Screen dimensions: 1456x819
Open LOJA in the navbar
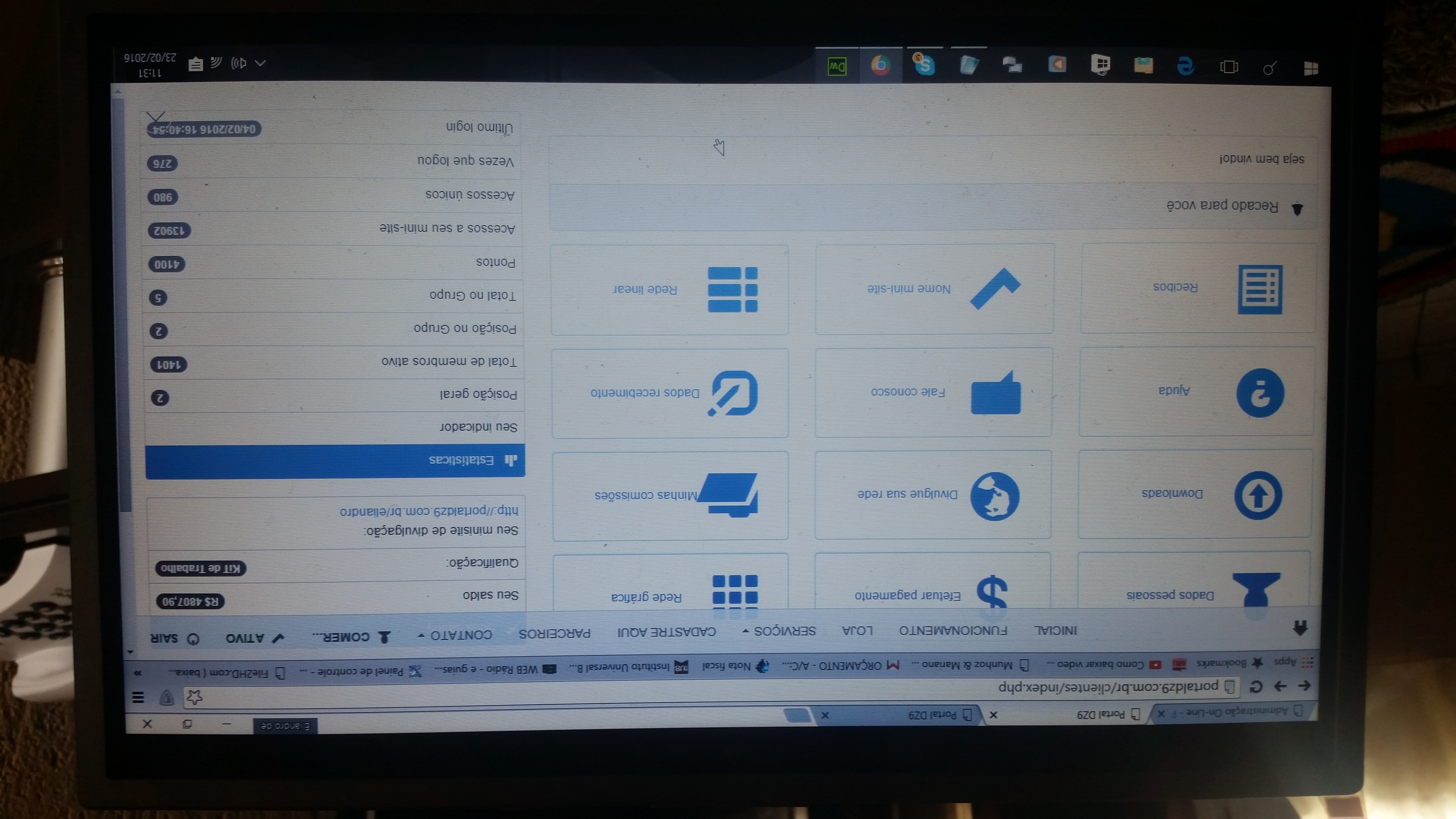(857, 630)
